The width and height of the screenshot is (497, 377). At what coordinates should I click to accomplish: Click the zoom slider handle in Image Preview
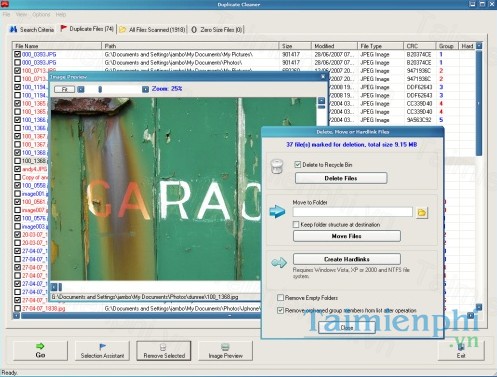tap(100, 89)
